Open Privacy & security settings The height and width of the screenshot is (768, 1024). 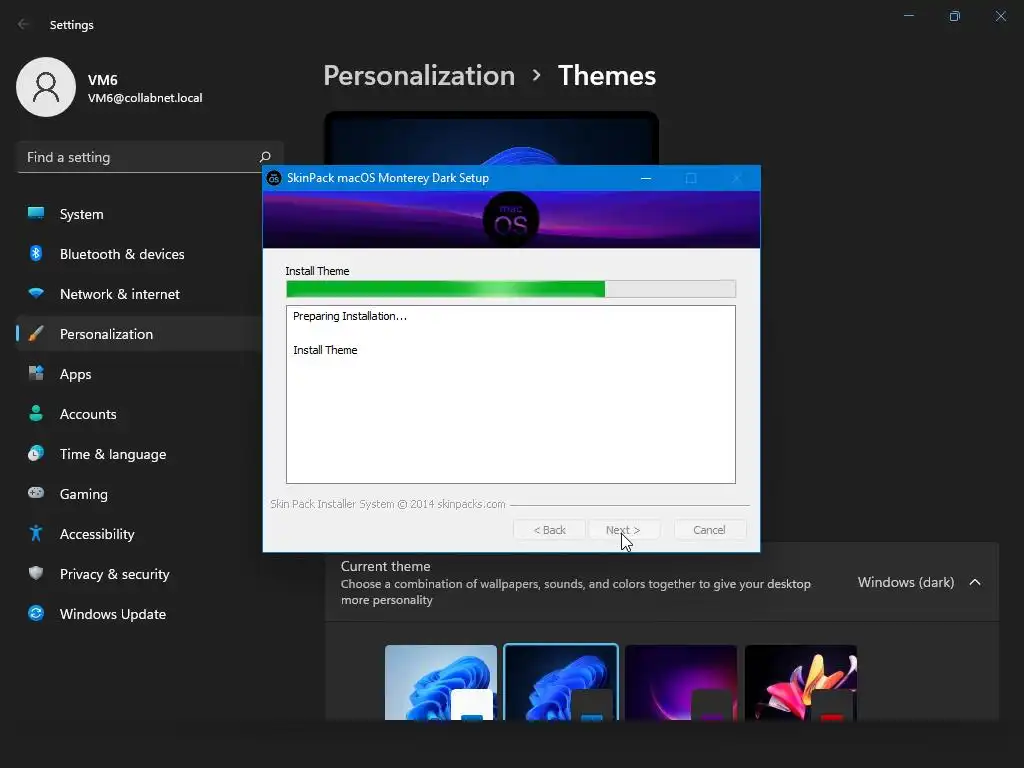point(140,573)
